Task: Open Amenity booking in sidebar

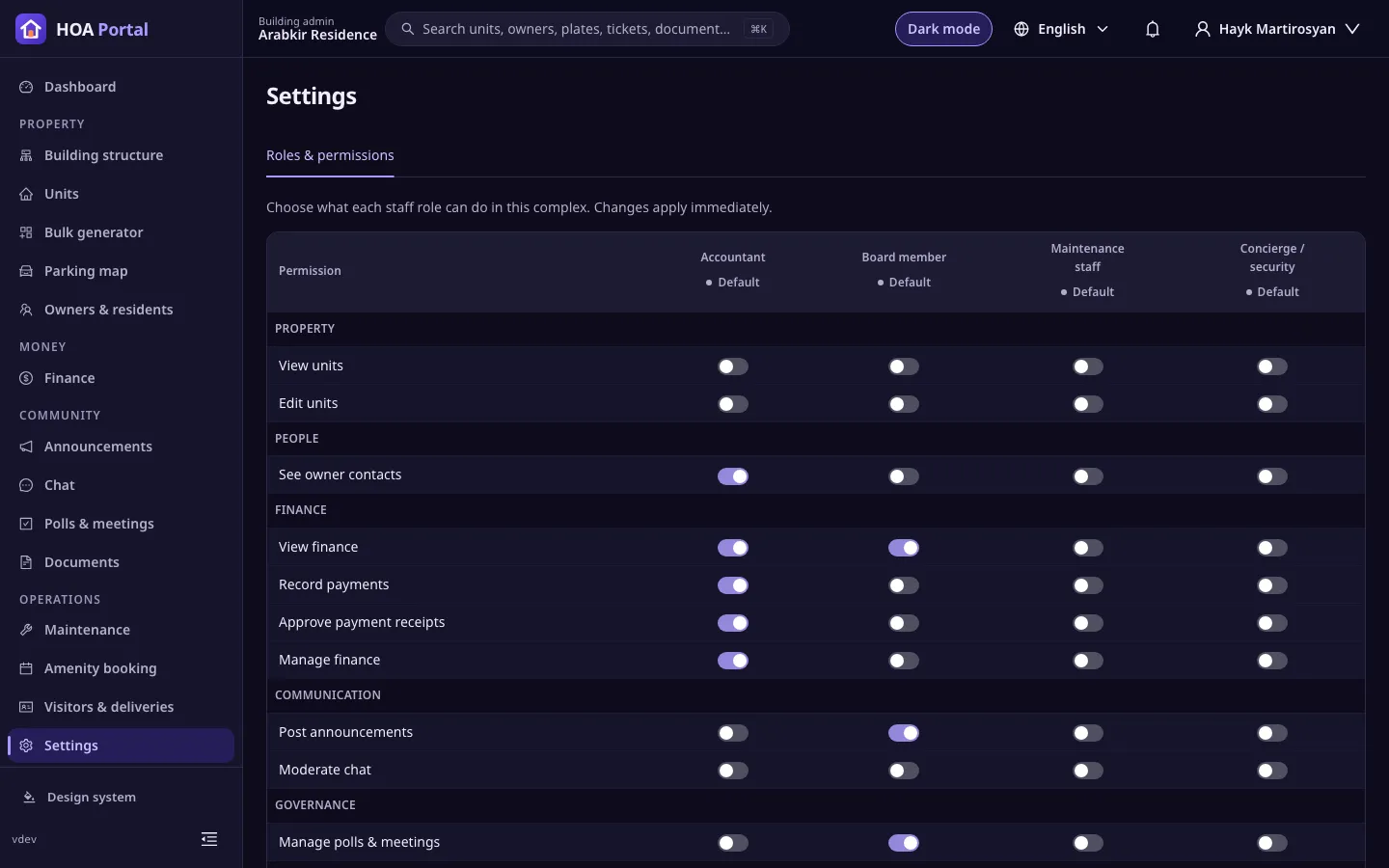Action: (x=121, y=668)
